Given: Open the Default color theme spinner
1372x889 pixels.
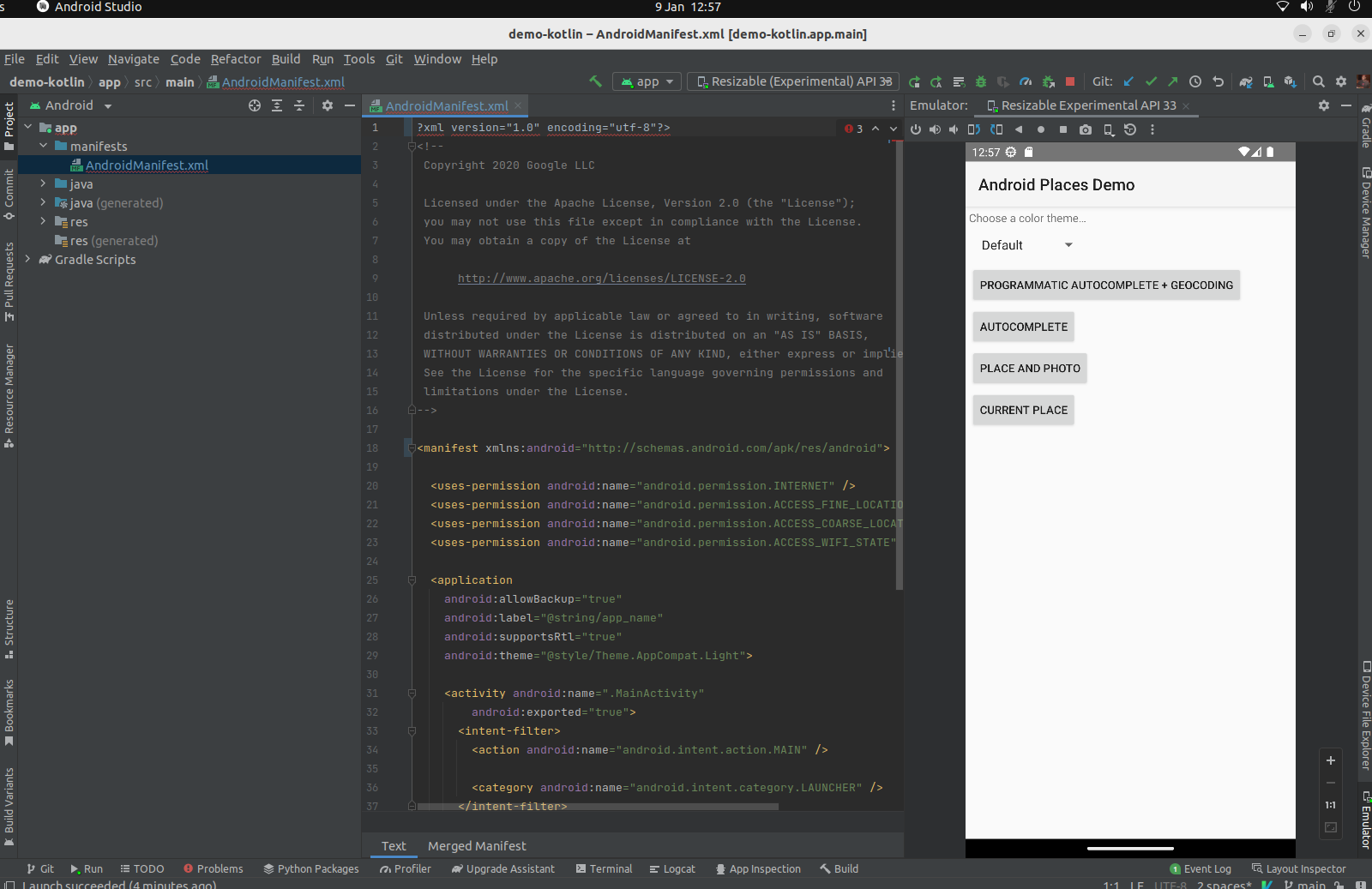Looking at the screenshot, I should coord(1026,245).
